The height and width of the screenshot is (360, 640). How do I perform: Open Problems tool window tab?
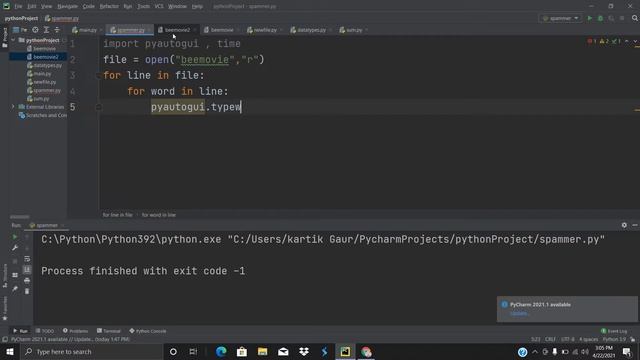[76, 331]
